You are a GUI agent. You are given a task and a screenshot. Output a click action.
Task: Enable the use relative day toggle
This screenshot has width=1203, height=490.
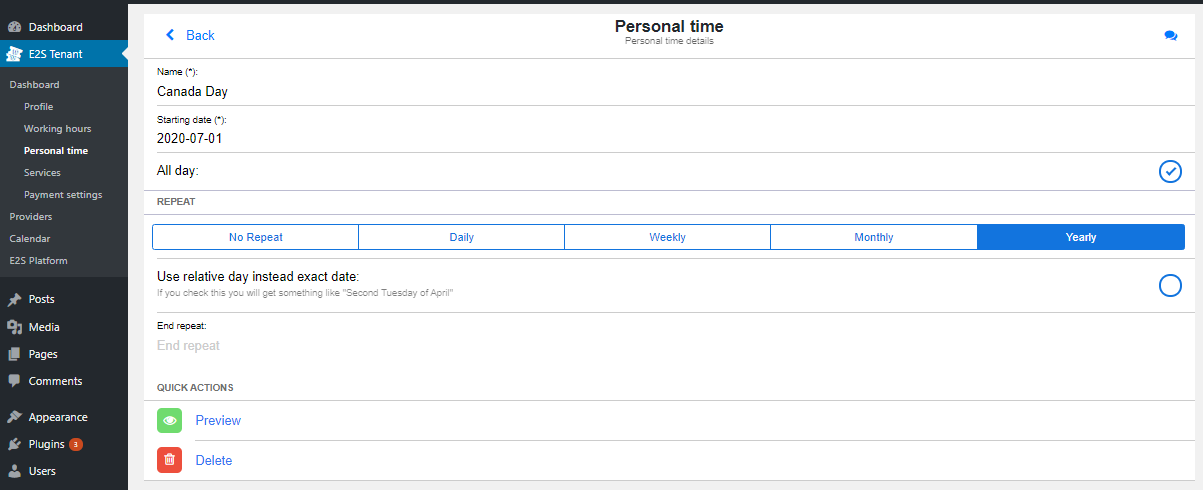1170,286
